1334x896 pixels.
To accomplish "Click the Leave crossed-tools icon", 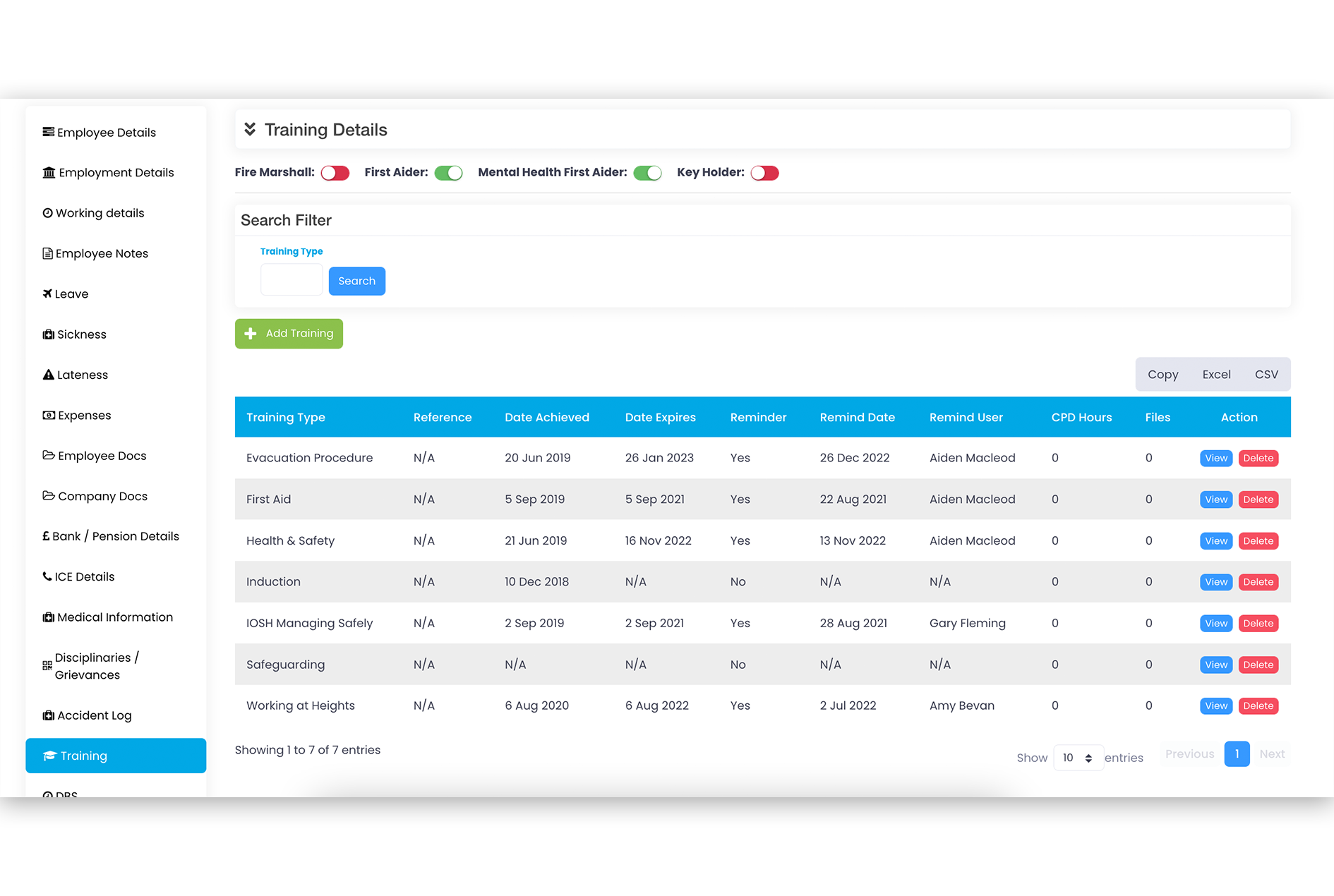I will pos(47,293).
